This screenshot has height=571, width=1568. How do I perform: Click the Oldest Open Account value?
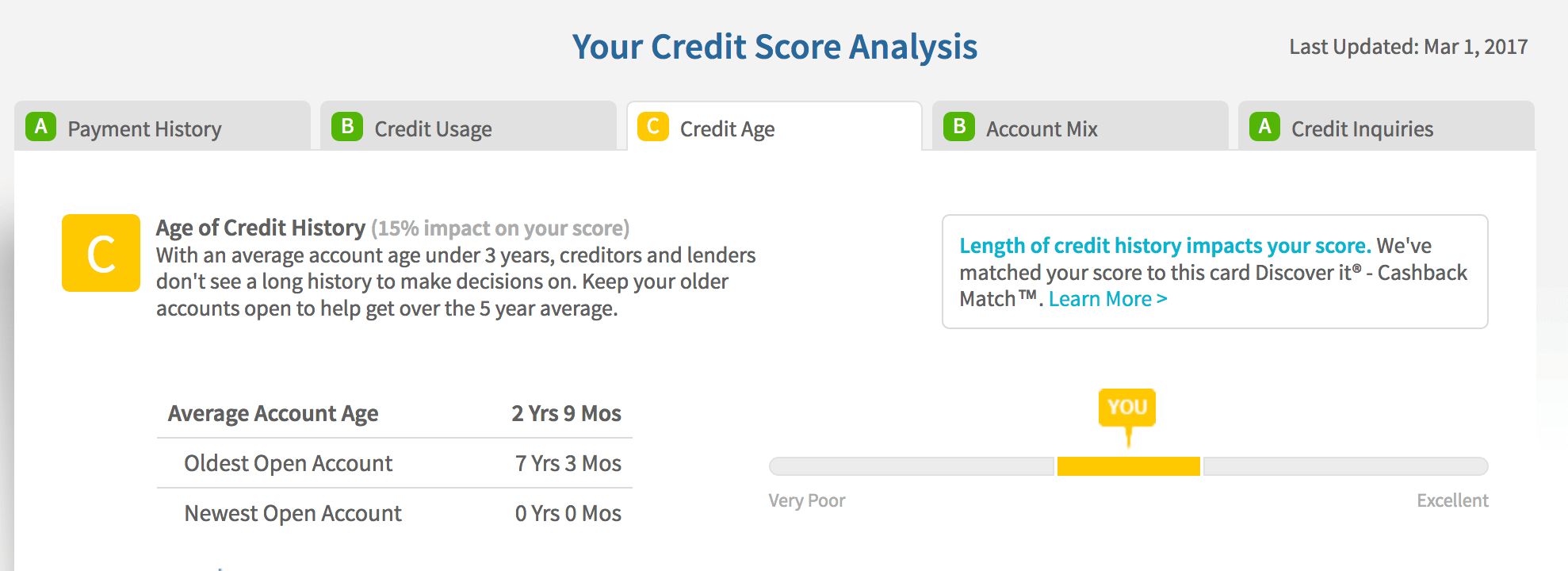(x=568, y=462)
